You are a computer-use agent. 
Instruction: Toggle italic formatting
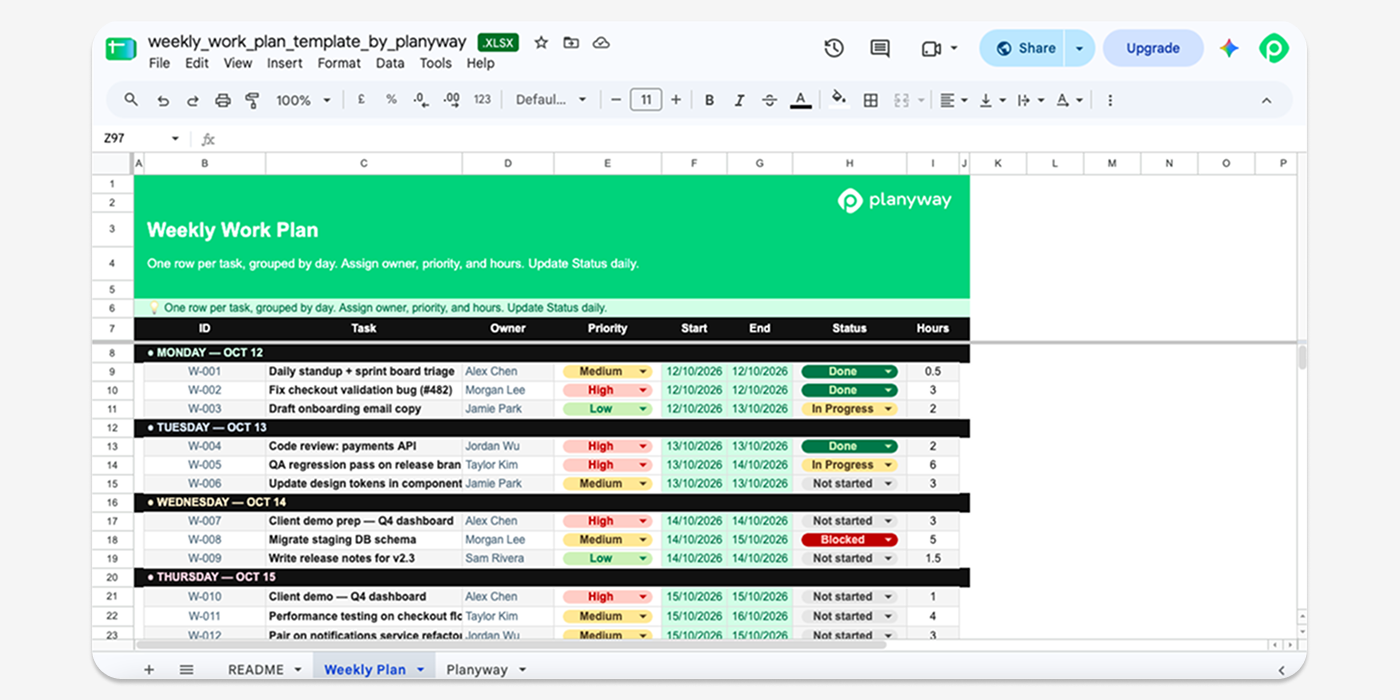(x=739, y=100)
